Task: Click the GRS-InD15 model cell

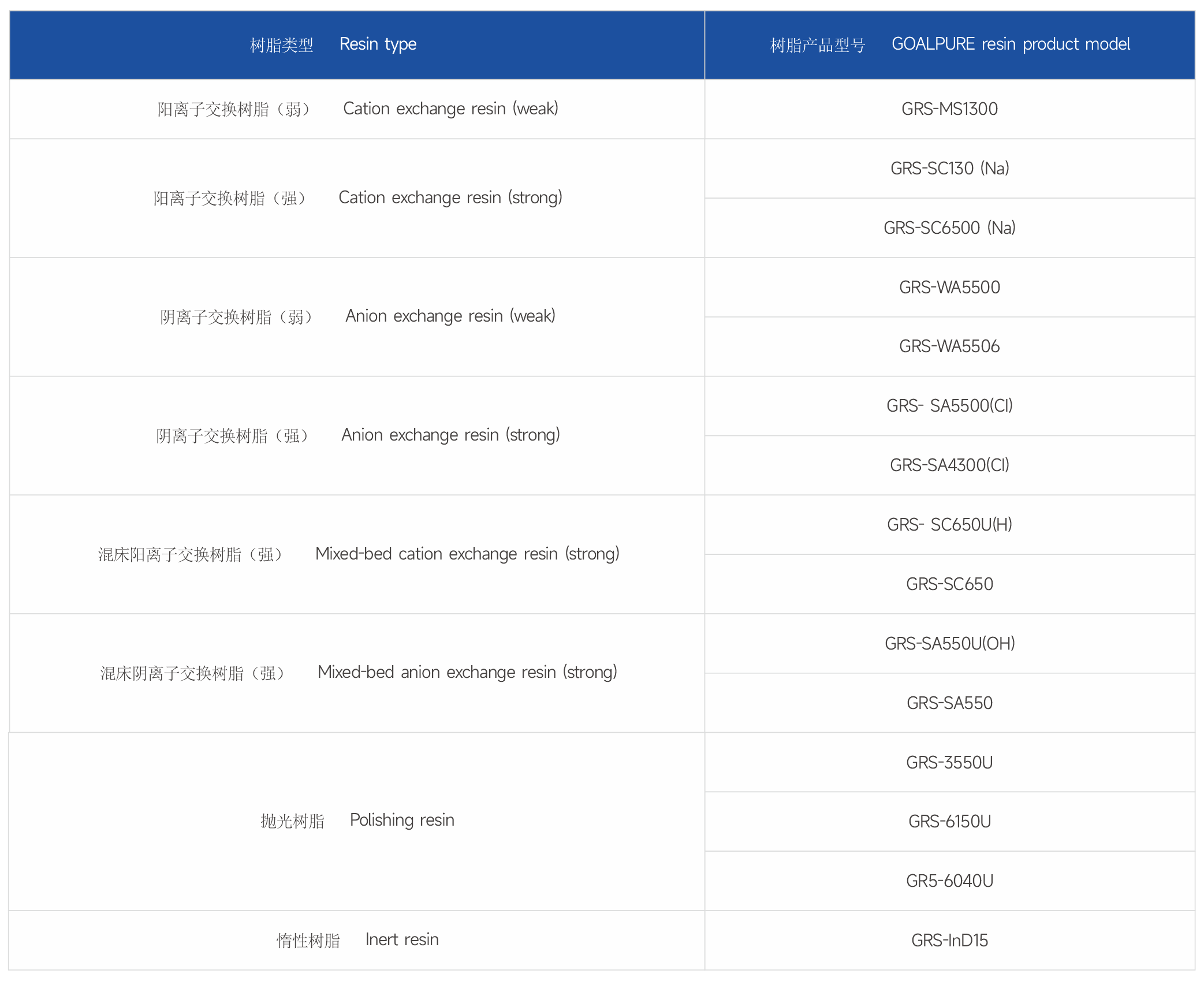Action: tap(950, 941)
